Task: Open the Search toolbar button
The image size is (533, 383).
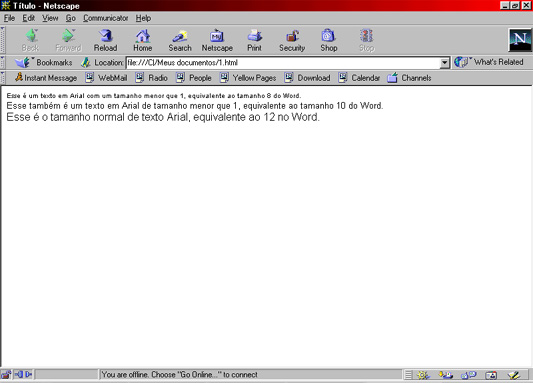Action: coord(180,40)
